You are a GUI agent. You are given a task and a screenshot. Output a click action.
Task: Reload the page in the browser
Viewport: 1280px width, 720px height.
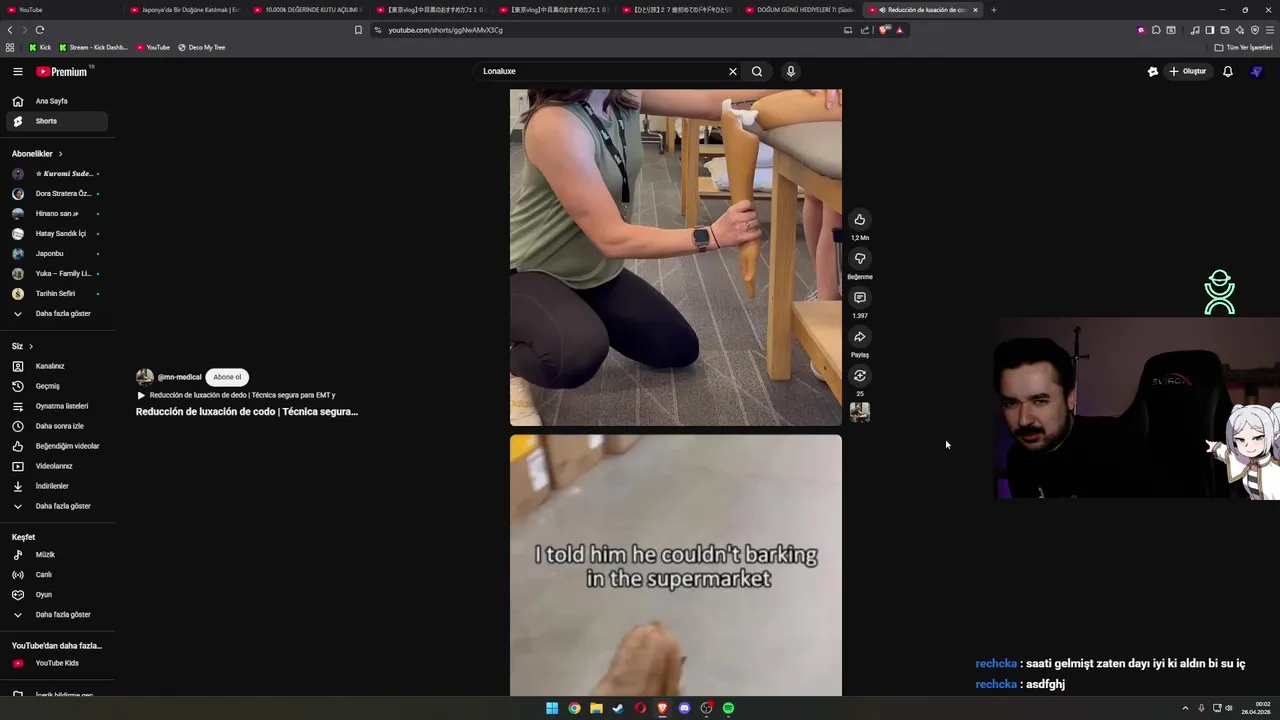(40, 30)
